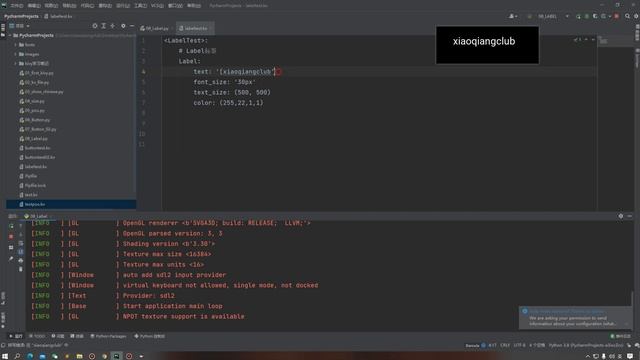Screen dimensions: 640x360
Task: Run 08_LABEL with the green toolbar arrow
Action: (578, 16)
